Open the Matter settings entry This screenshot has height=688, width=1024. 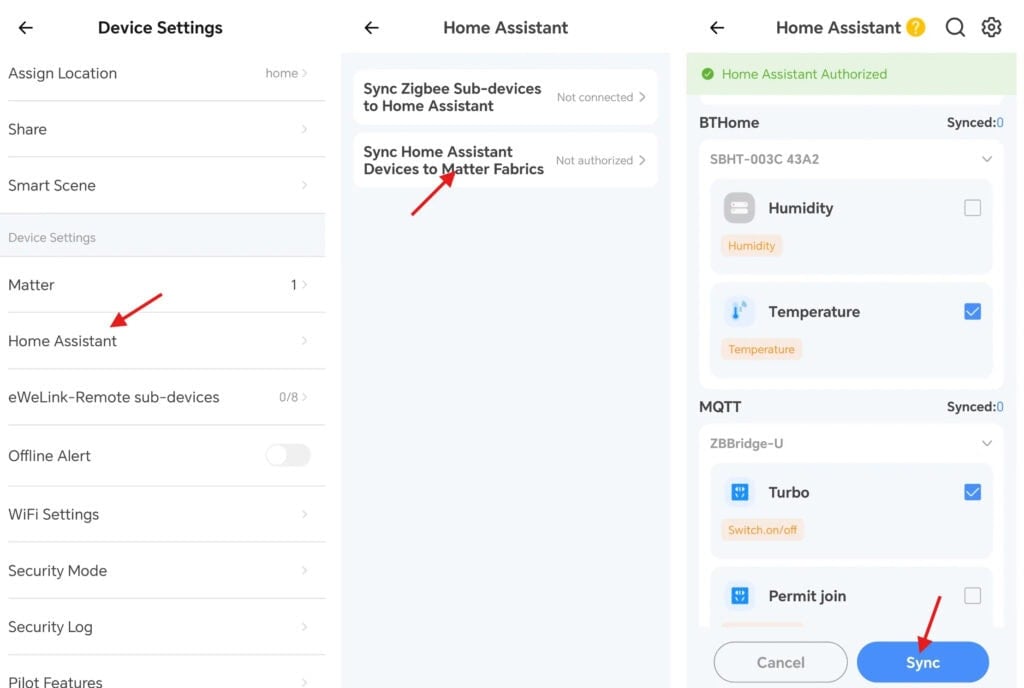click(165, 285)
